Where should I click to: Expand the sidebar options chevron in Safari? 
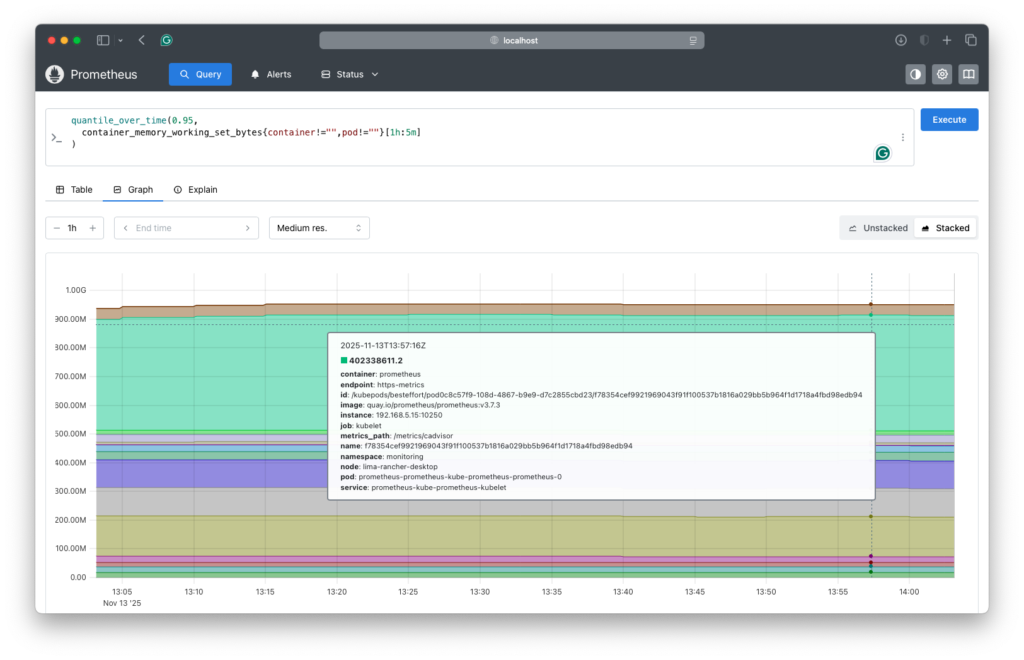(x=120, y=40)
